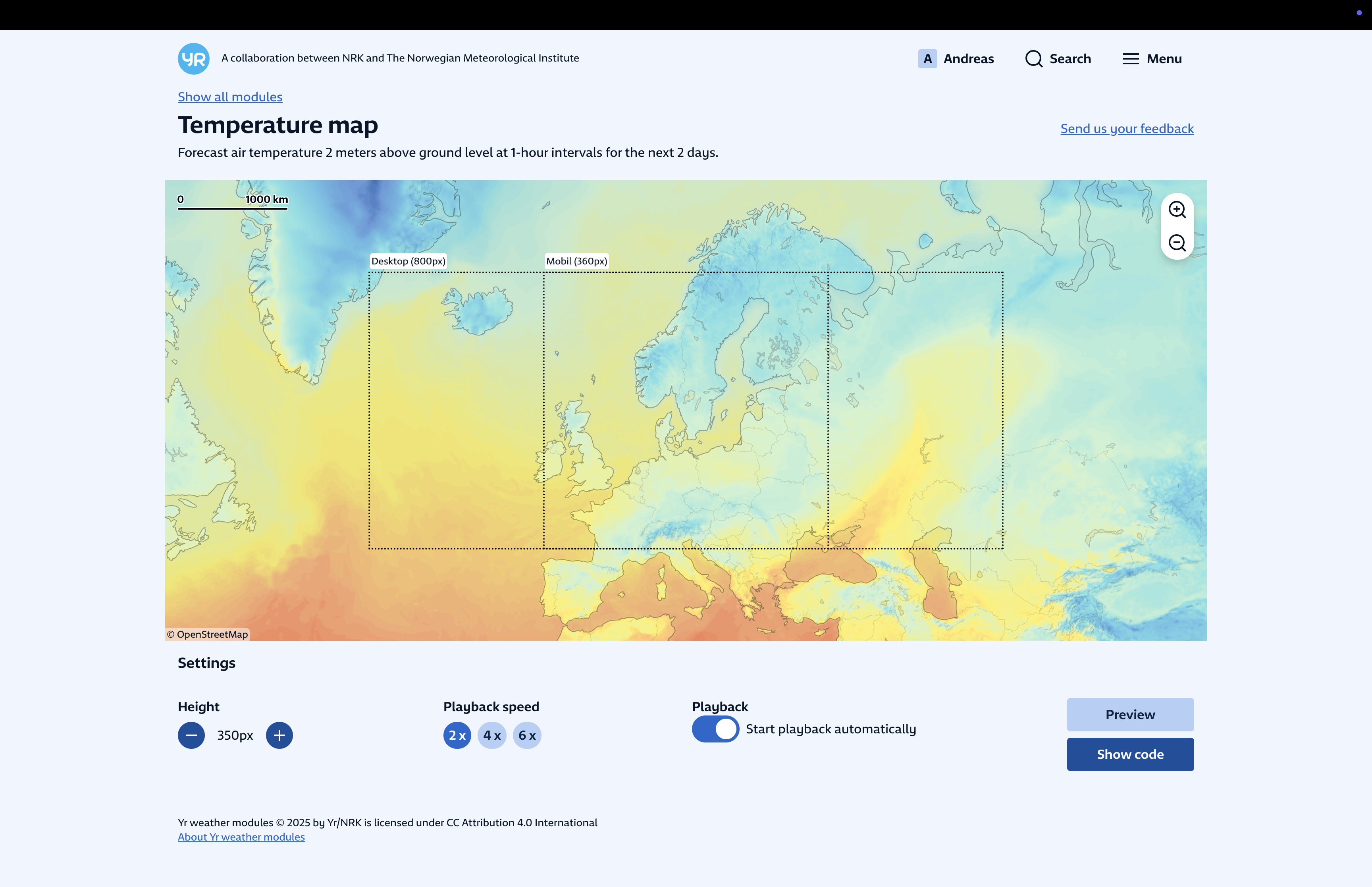
Task: Decrease height with the minus button
Action: (191, 735)
